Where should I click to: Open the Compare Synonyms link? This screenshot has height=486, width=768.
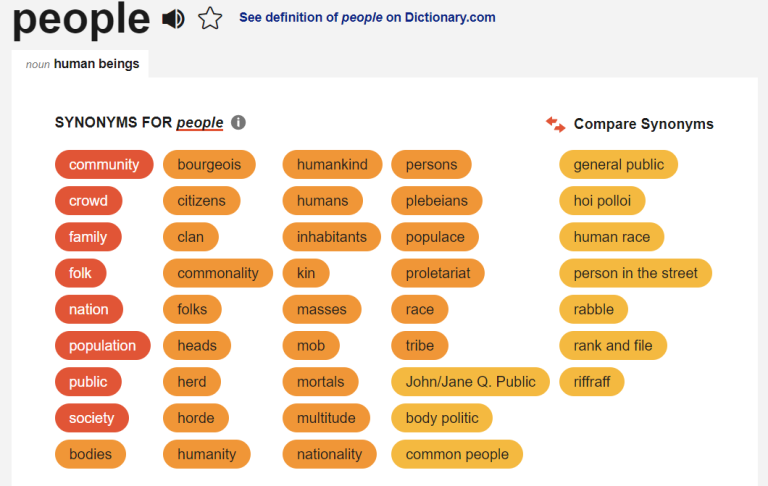[x=643, y=124]
